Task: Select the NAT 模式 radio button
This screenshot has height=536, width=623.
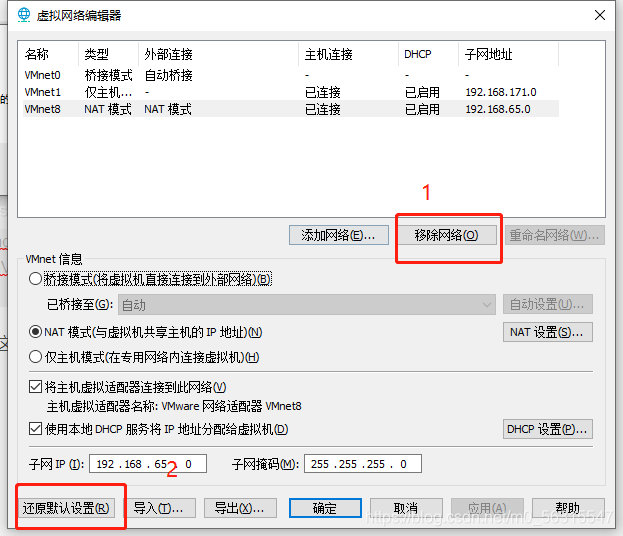Action: pos(35,332)
